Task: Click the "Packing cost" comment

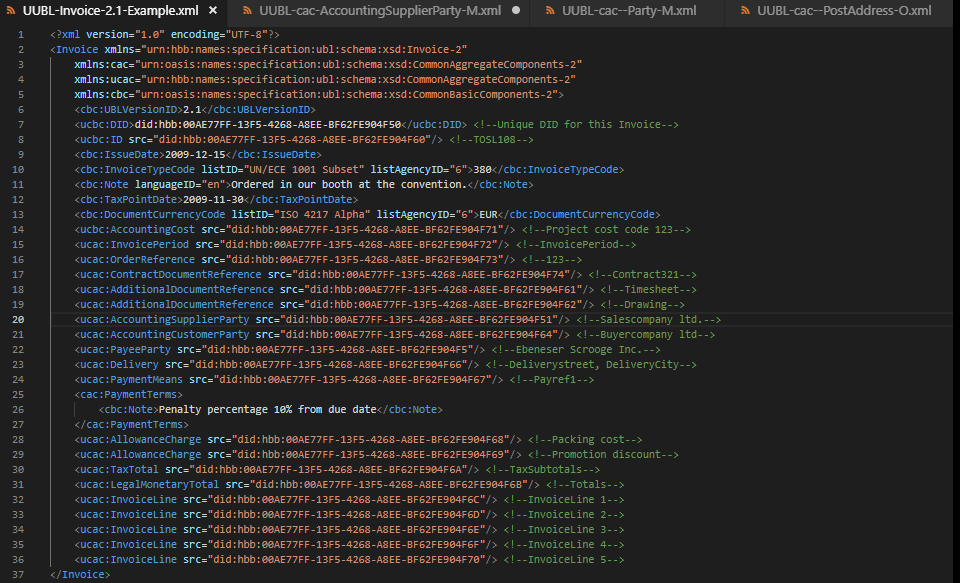Action: pos(585,440)
